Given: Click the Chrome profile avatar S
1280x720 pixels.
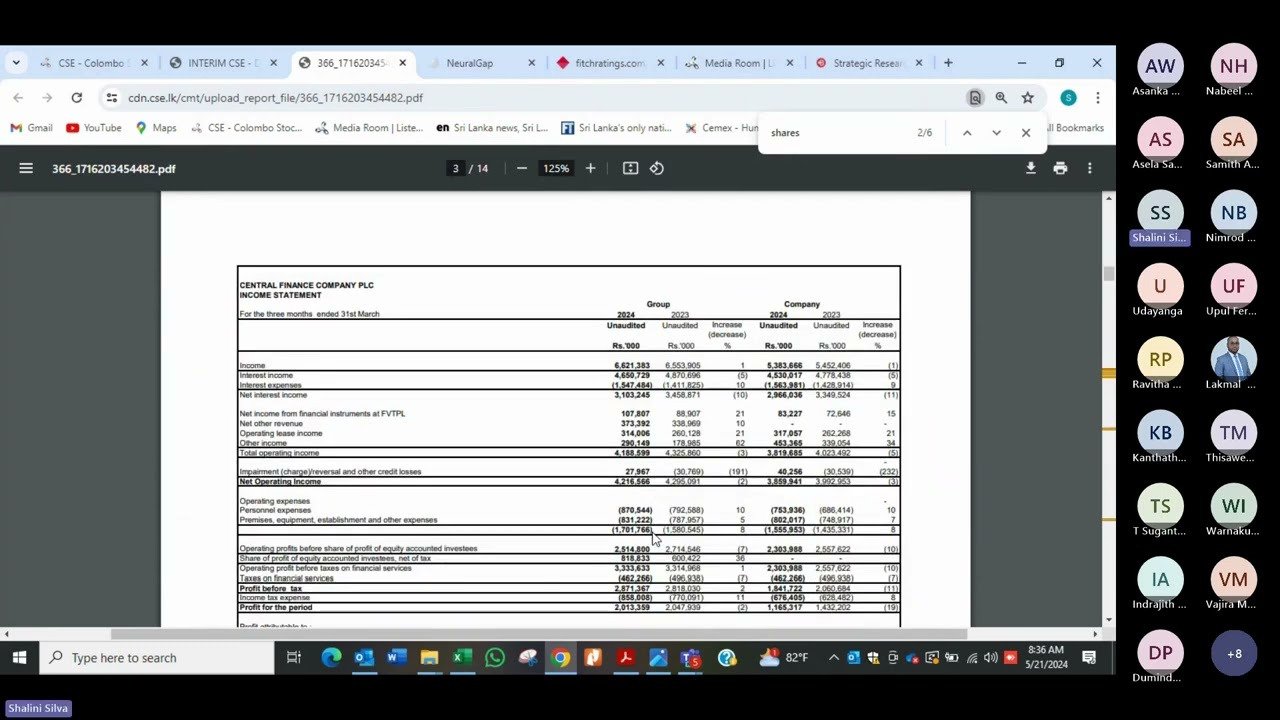Looking at the screenshot, I should pos(1068,97).
